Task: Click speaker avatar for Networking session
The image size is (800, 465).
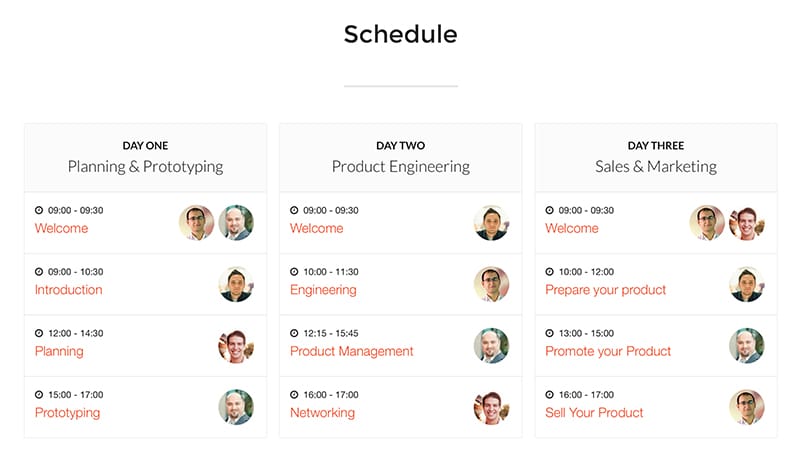Action: [491, 407]
